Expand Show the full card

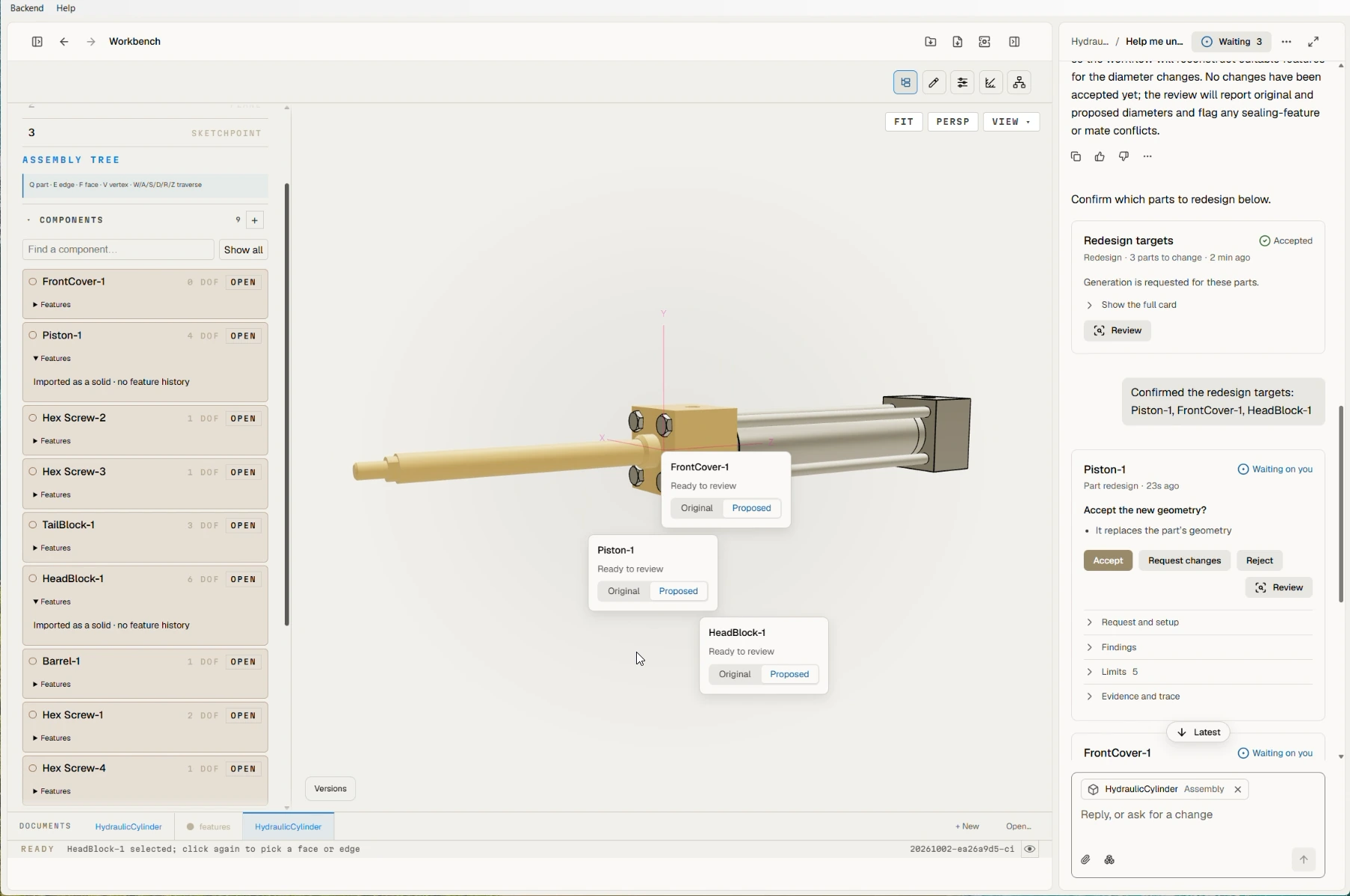tap(1132, 305)
